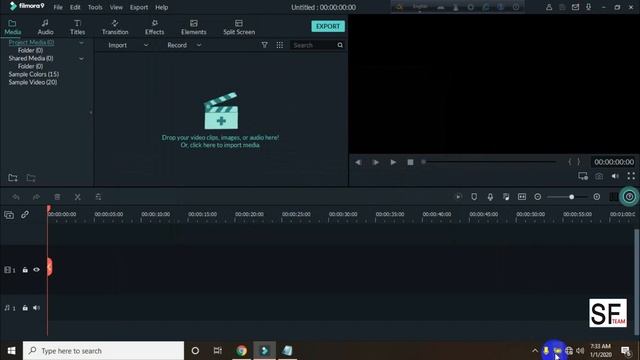Click the preview volume icon
640x360 pixels.
[615, 176]
